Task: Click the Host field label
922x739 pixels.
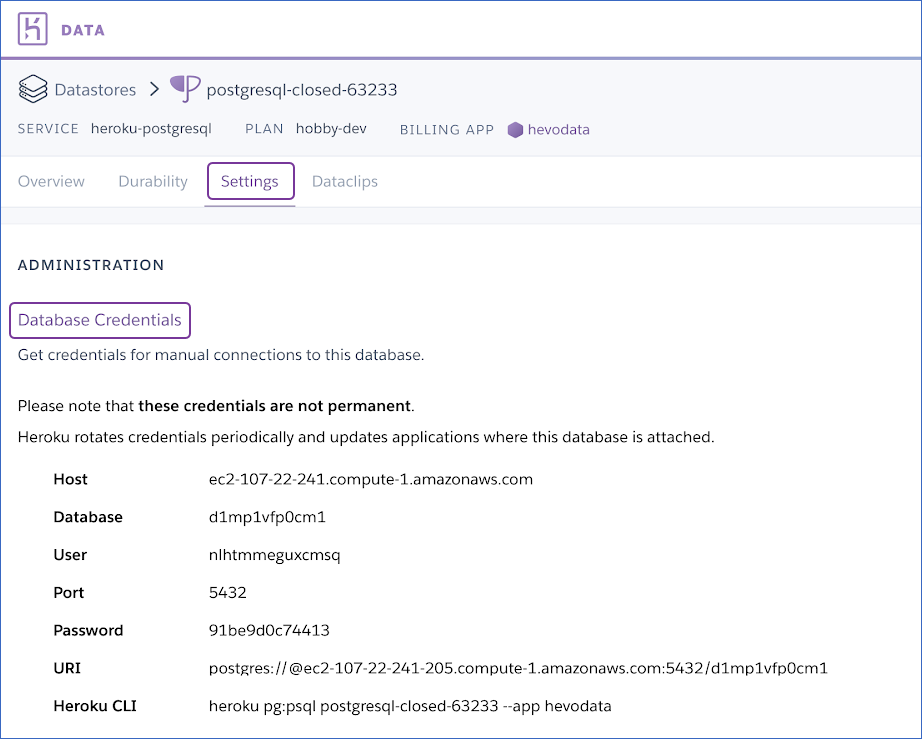Action: pos(71,479)
